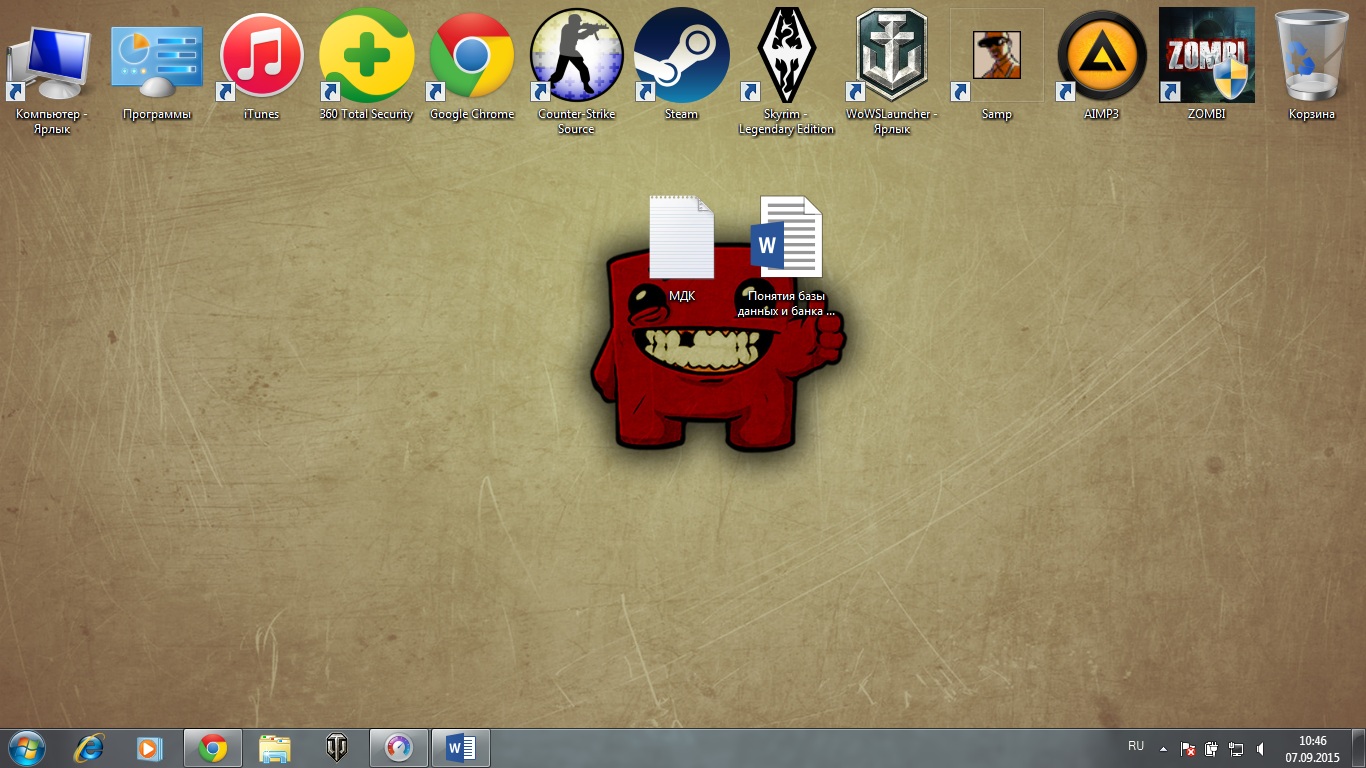Switch to the Chrome window in taskbar
Viewport: 1366px width, 768px height.
212,747
